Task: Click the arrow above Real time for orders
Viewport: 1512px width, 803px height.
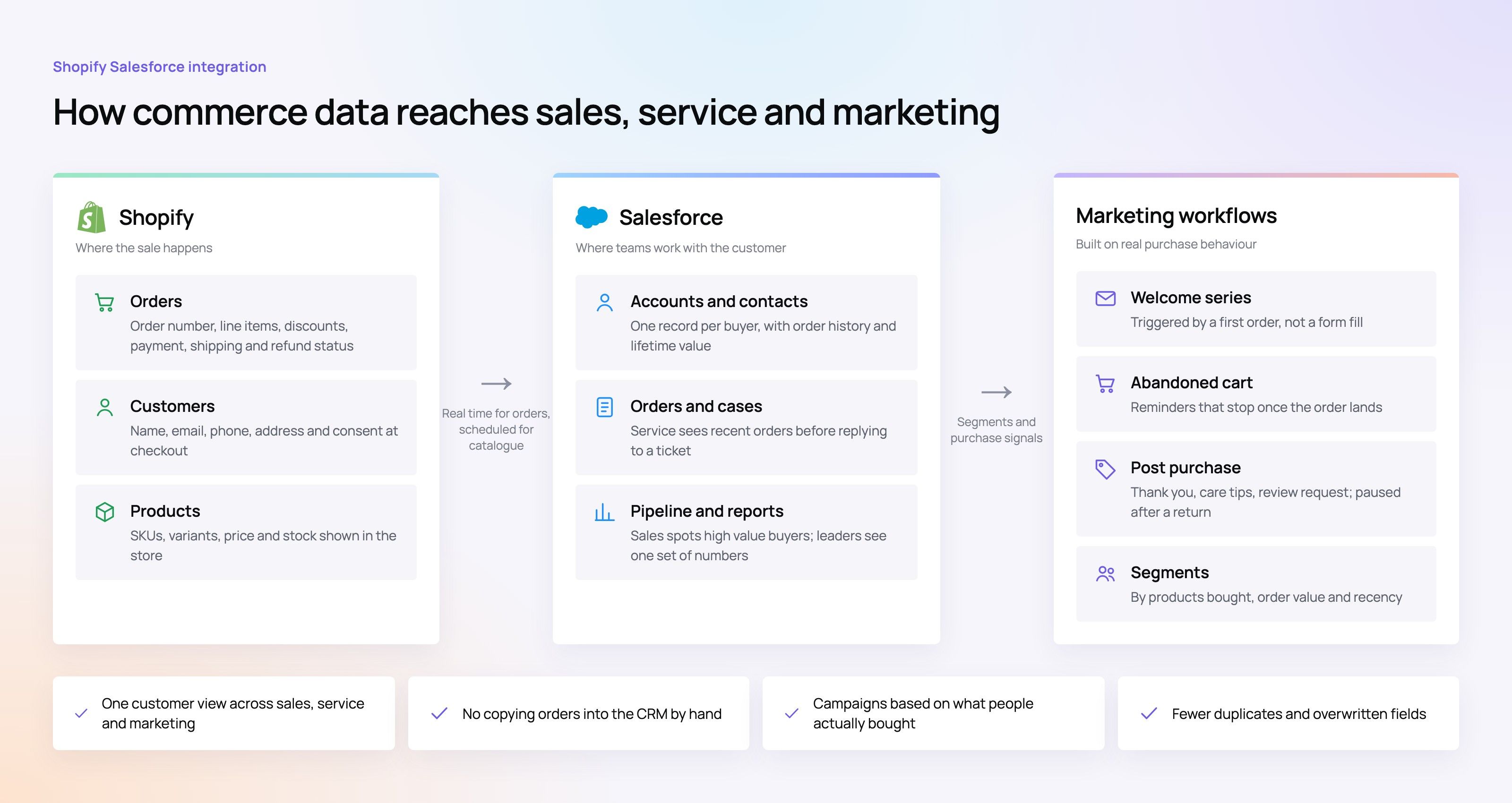Action: coord(496,384)
